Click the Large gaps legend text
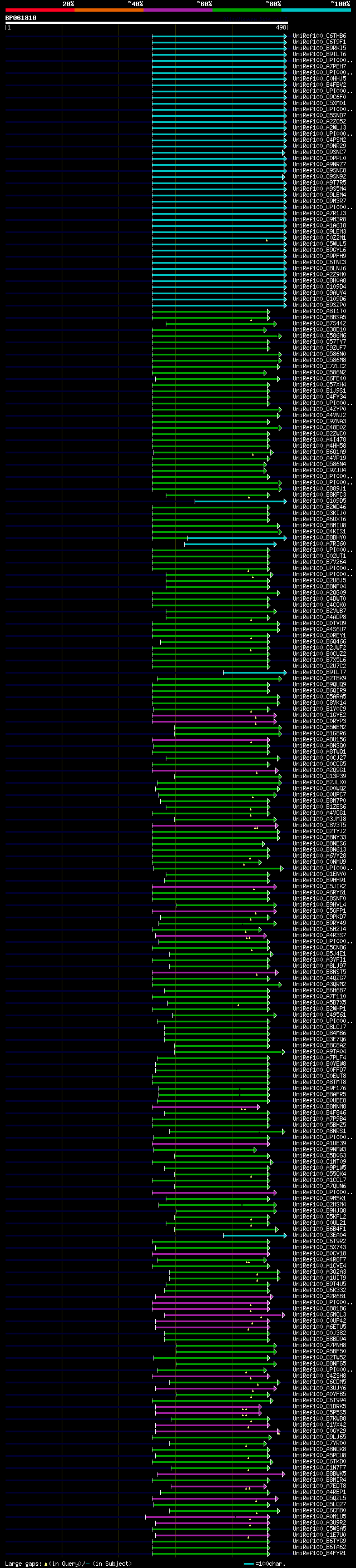356x1568 pixels. coord(24,1563)
